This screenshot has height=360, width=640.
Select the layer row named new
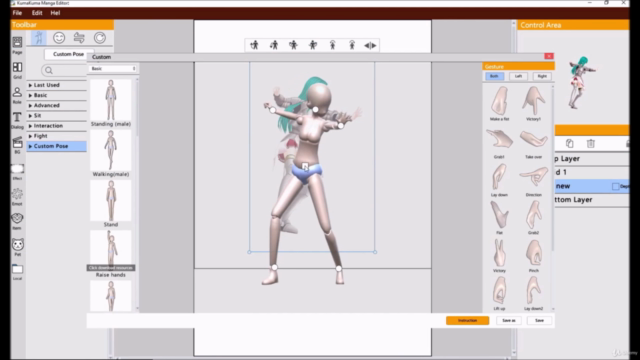(592, 186)
